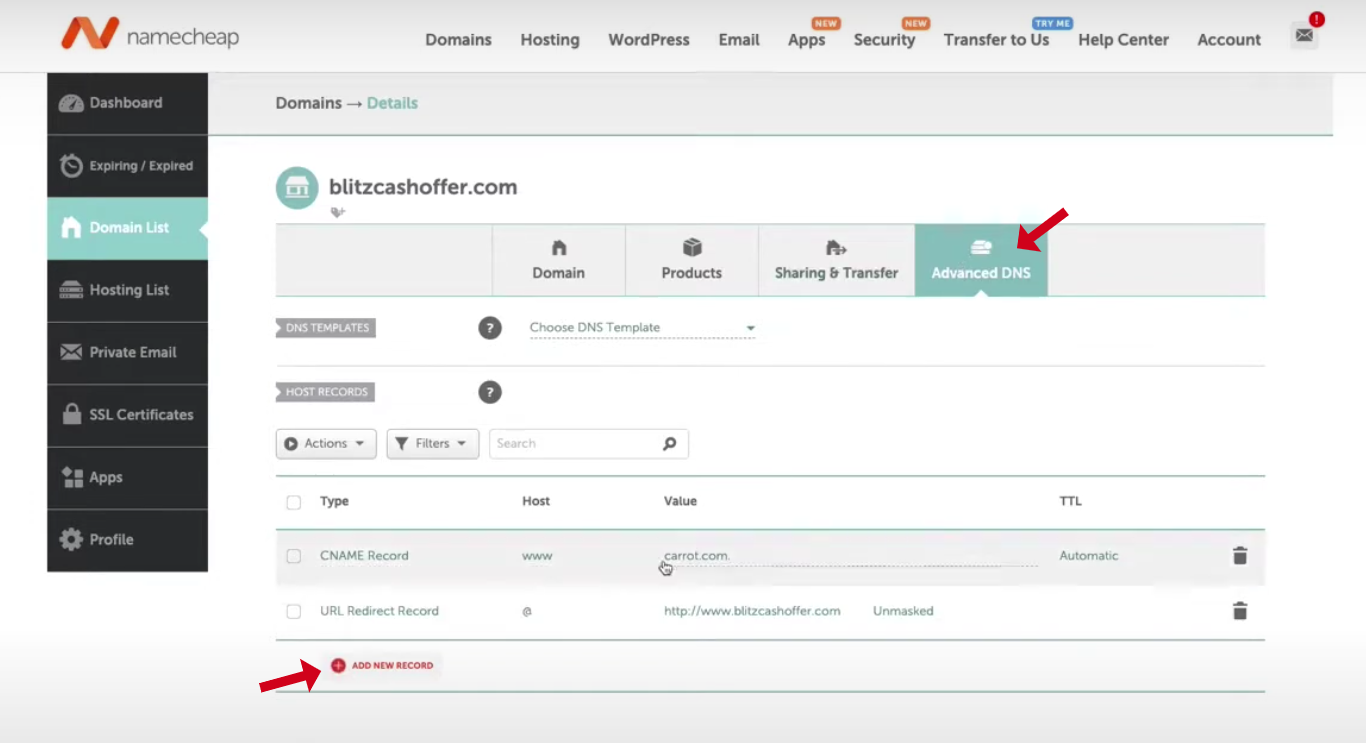Focus the host records Search field
Screen dimensions: 1366x743
(588, 444)
